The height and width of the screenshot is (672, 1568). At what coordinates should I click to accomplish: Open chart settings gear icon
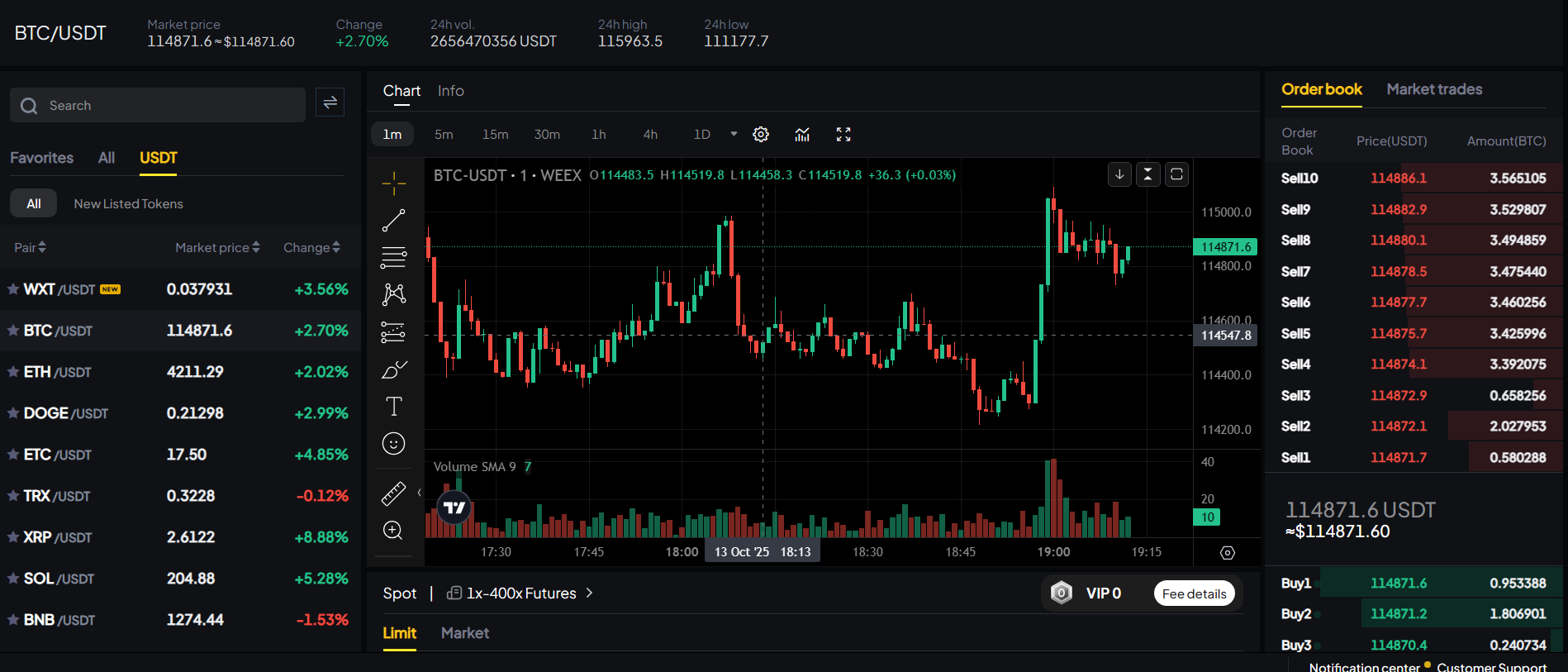pos(761,134)
